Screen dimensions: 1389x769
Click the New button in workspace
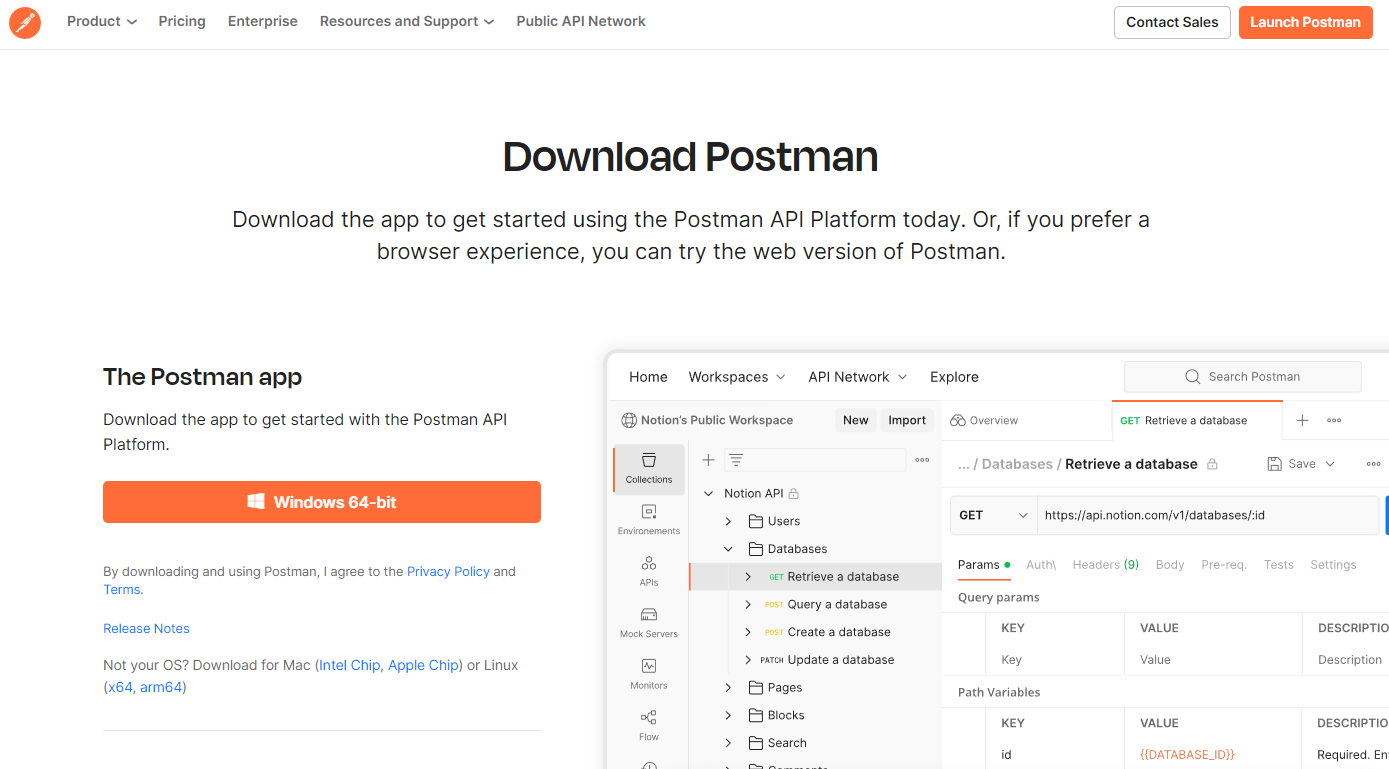[856, 420]
